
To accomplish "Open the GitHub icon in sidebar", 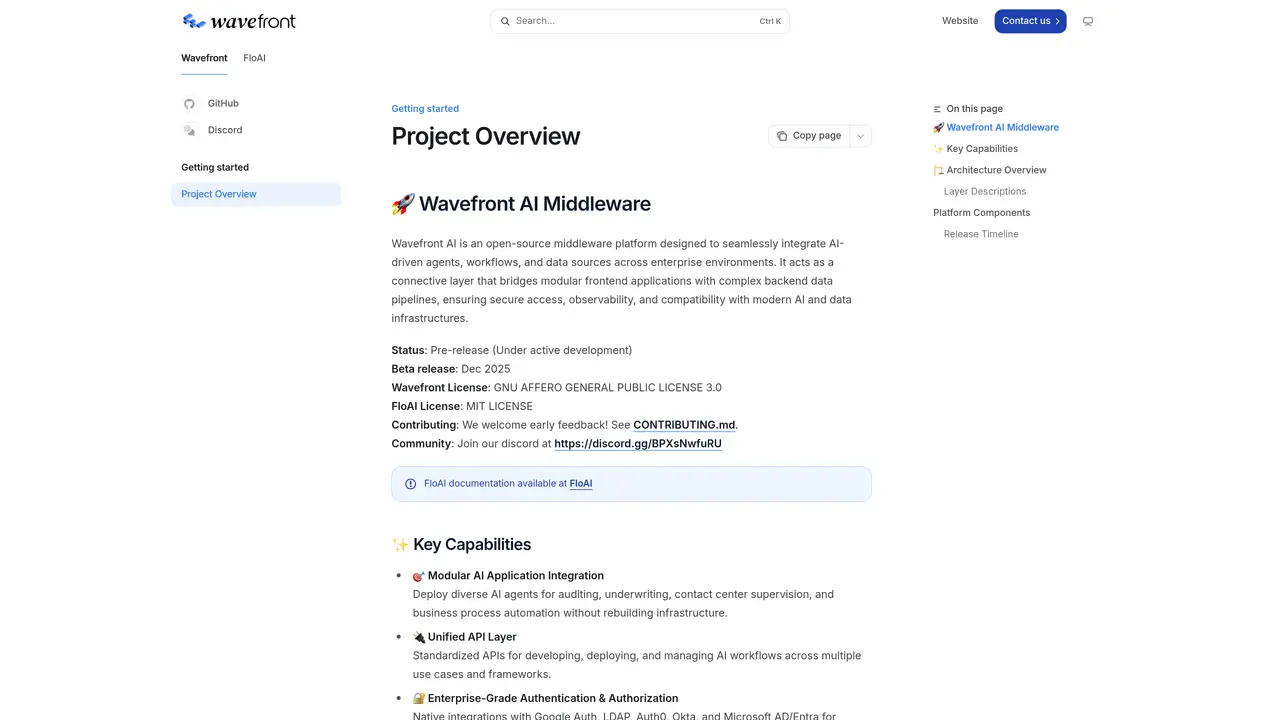I will [x=189, y=104].
